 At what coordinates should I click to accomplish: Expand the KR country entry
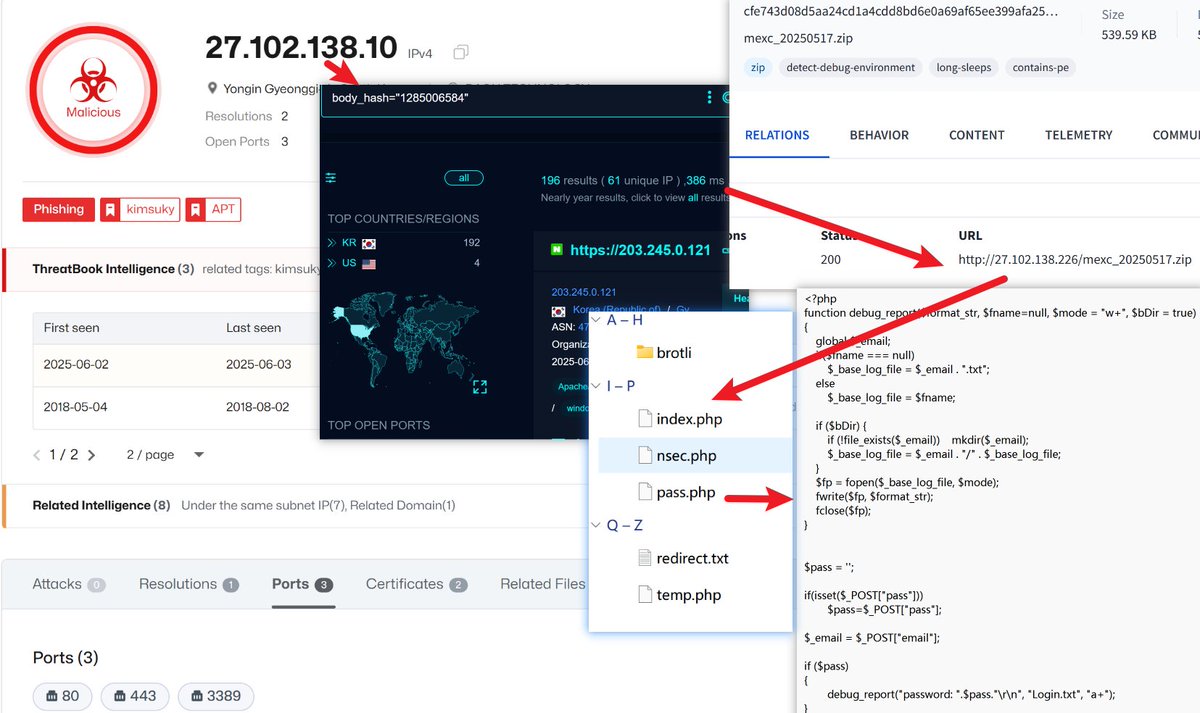click(332, 243)
